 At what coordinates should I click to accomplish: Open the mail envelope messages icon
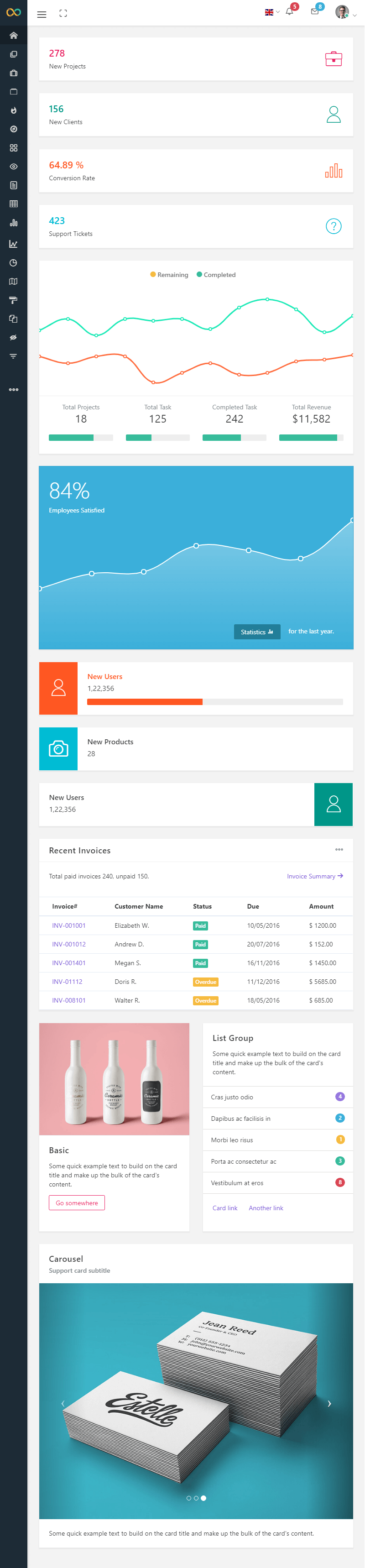[x=314, y=12]
